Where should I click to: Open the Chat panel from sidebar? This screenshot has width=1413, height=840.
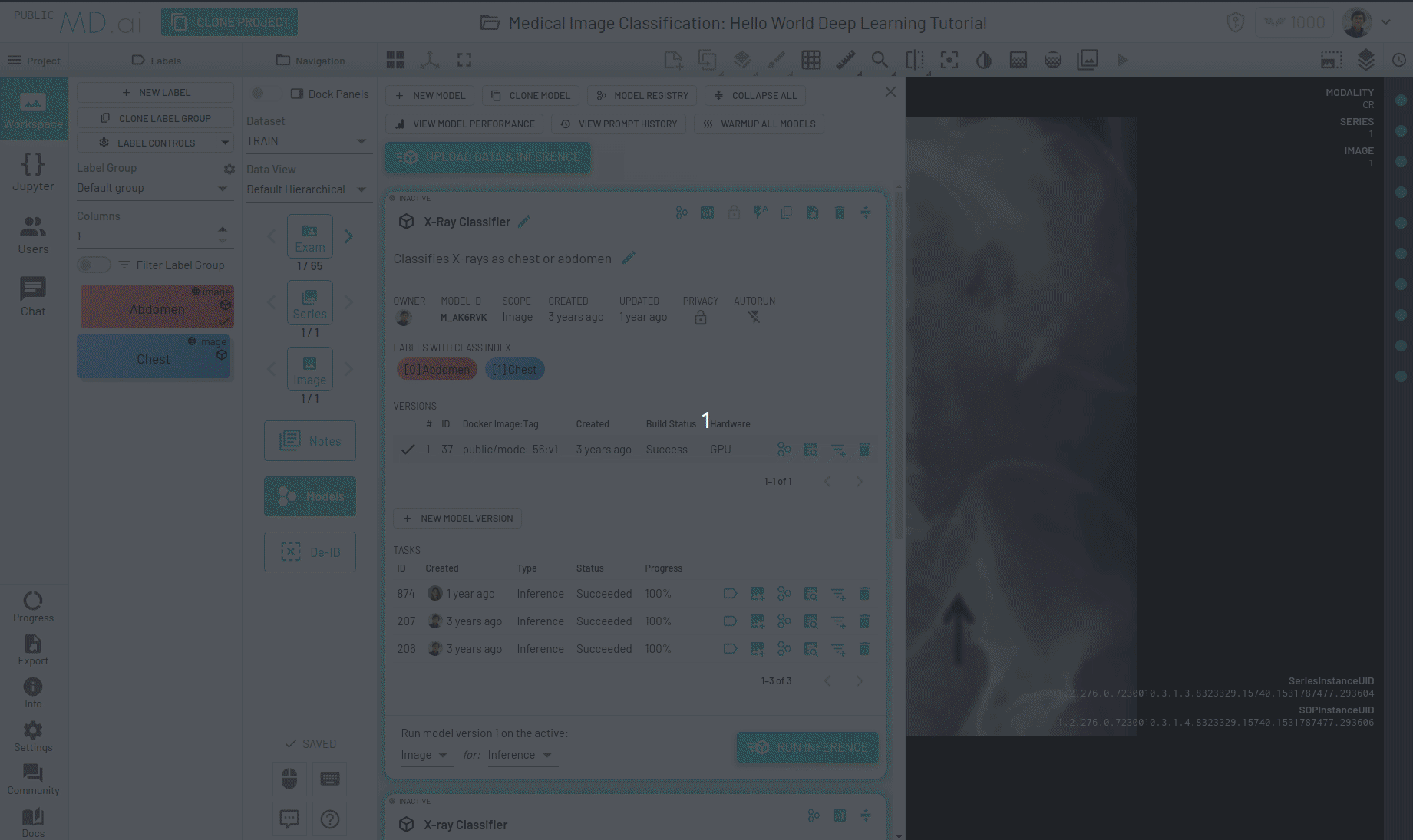click(33, 296)
